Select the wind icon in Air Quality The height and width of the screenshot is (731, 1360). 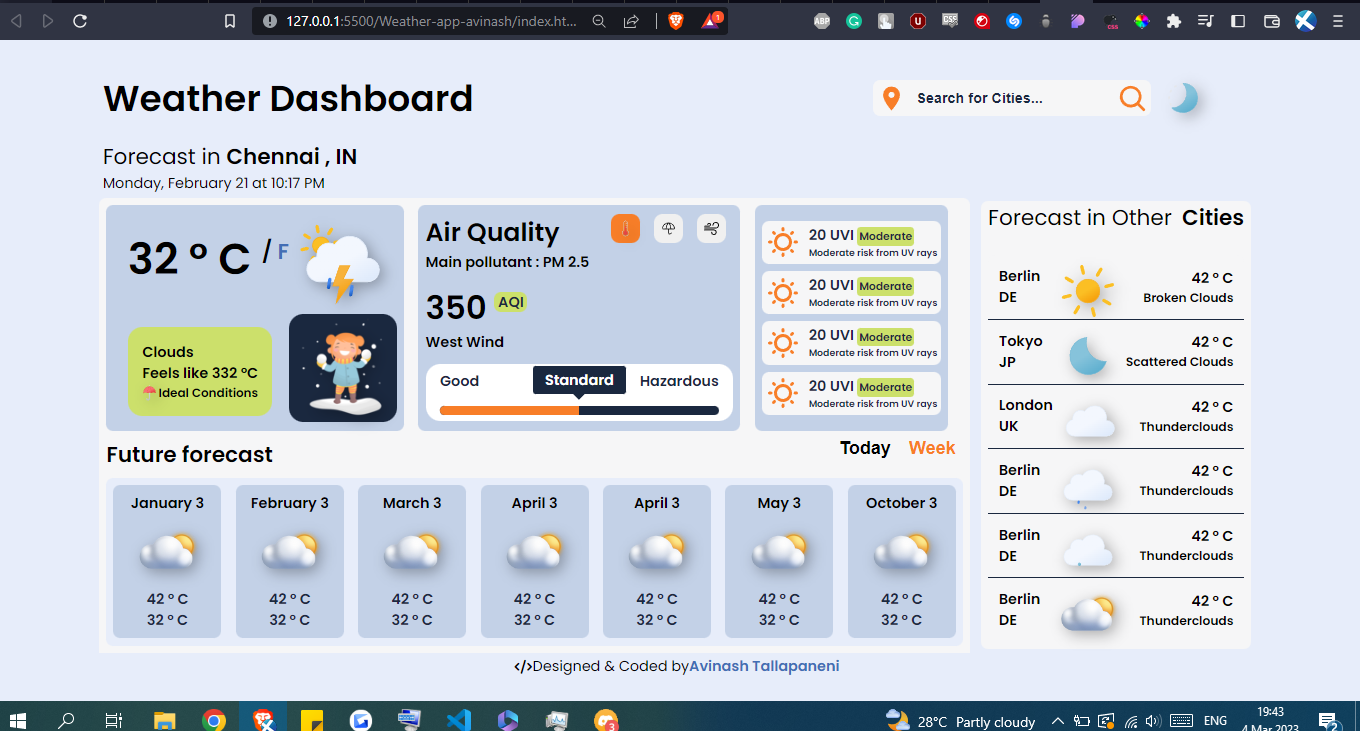712,229
